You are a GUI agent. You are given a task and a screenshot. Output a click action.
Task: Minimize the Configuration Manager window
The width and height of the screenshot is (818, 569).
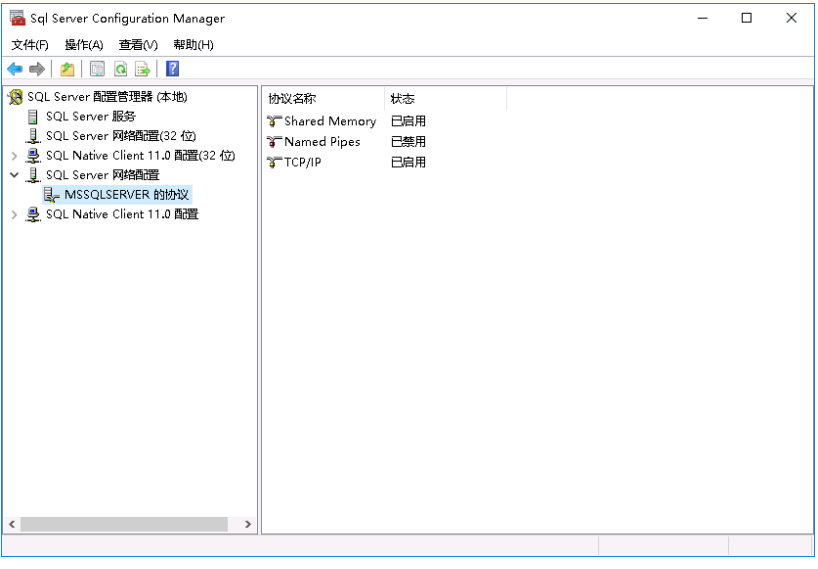click(x=703, y=18)
